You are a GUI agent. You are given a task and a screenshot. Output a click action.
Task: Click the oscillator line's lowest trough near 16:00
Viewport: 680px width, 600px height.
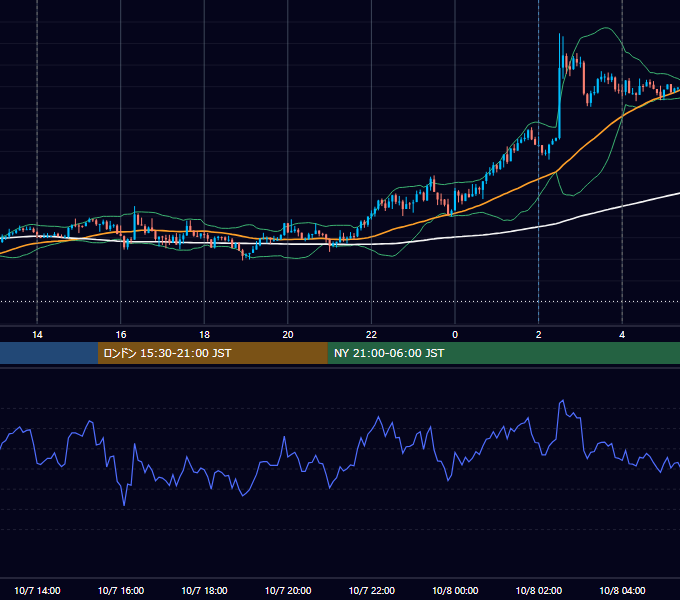click(124, 504)
